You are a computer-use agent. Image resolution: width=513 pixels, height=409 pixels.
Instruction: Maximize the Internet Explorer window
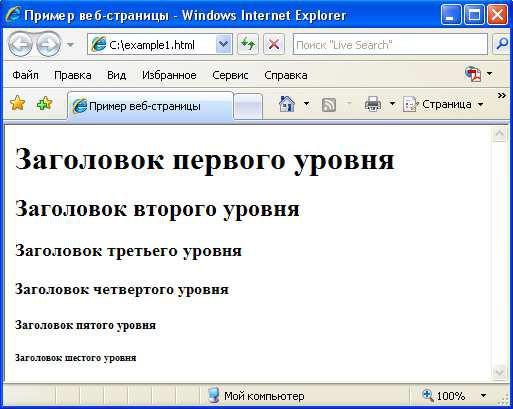click(474, 15)
